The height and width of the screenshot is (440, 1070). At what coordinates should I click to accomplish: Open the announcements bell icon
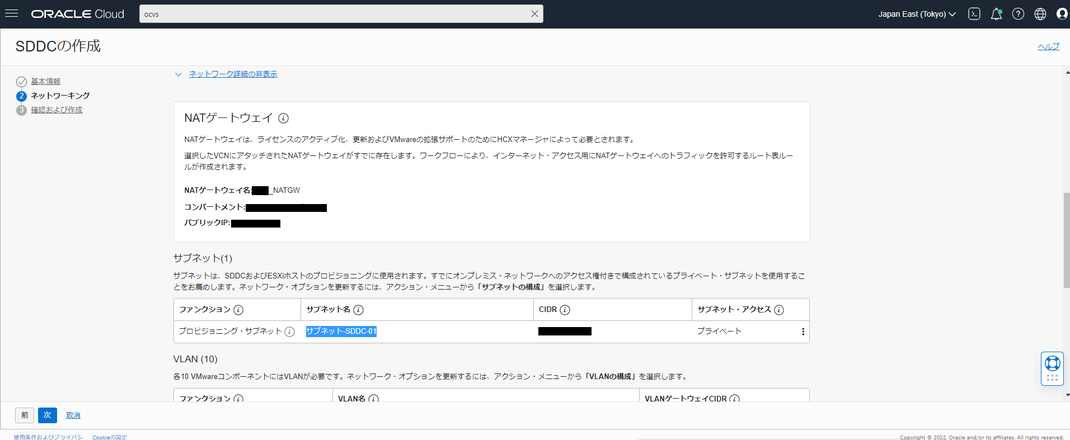[996, 14]
